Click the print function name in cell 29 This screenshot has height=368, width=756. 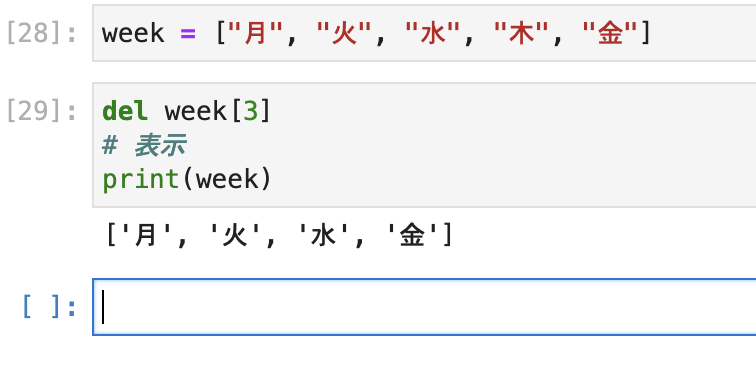coord(141,179)
